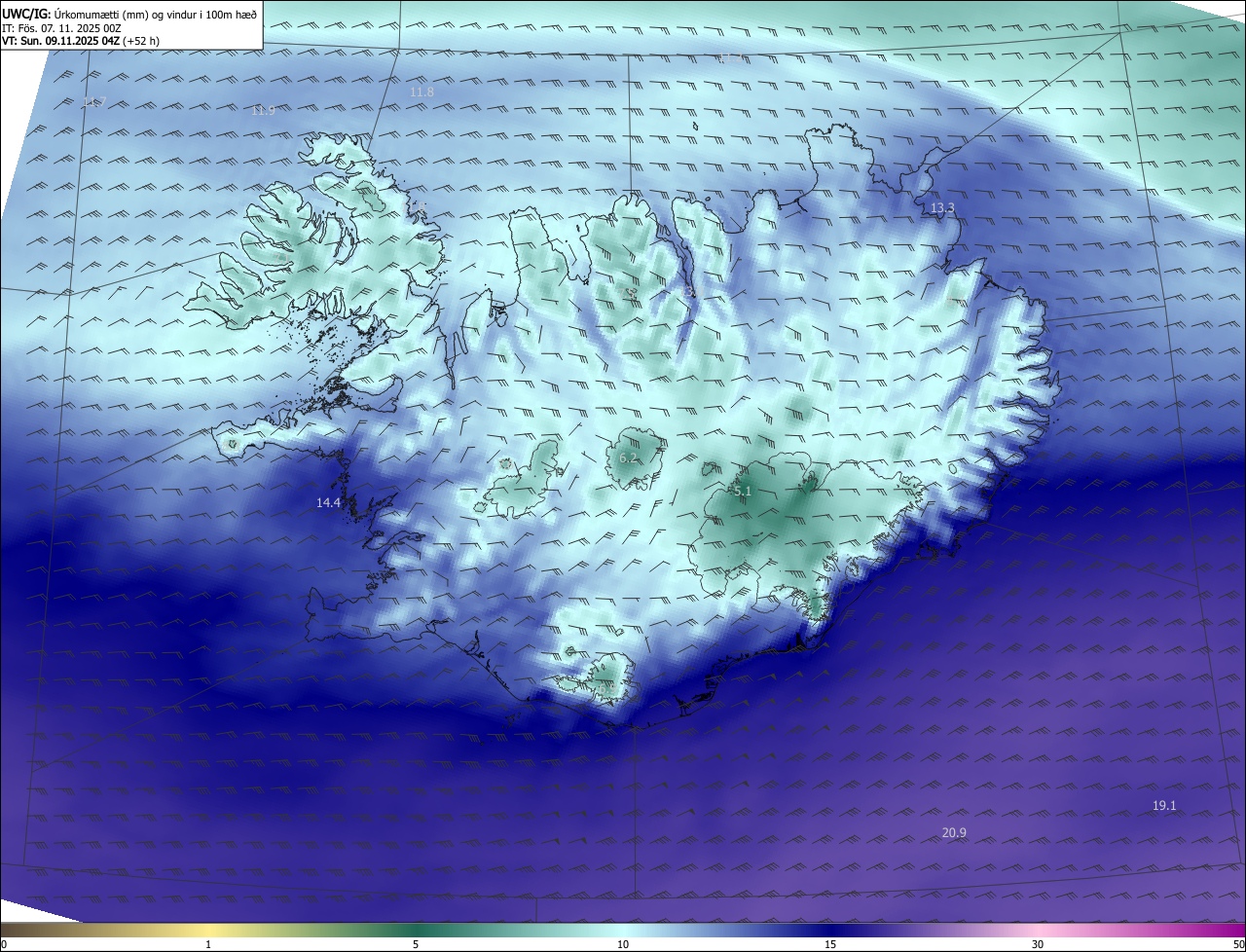This screenshot has width=1246, height=952.
Task: Click the 11.2 value label on the map
Action: tap(730, 57)
